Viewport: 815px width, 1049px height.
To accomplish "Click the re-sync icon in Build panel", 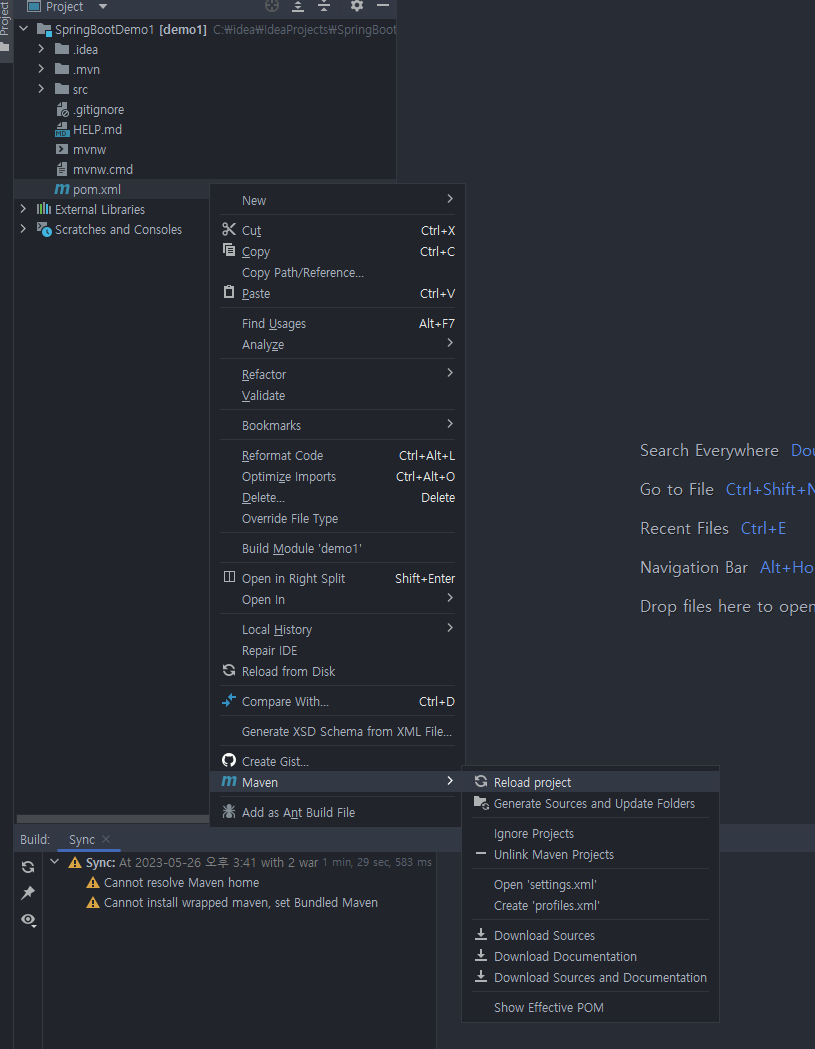I will 28,867.
